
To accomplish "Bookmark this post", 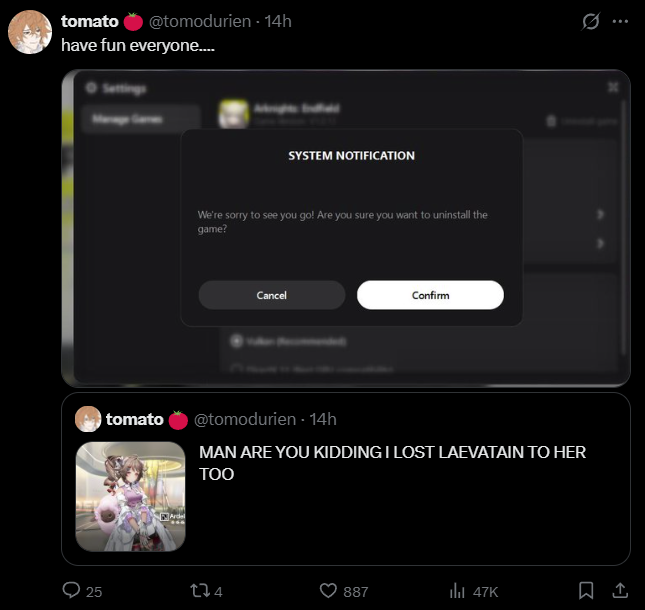I will click(587, 591).
